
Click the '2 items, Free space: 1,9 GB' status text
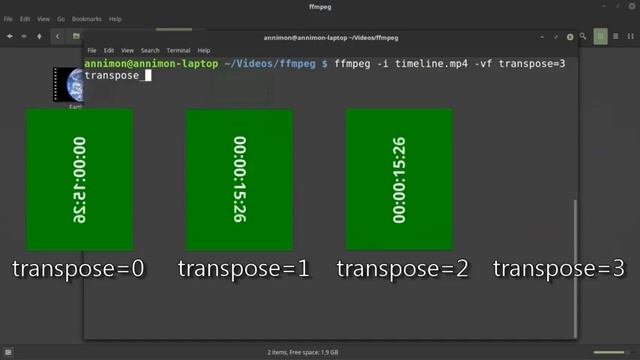pyautogui.click(x=303, y=352)
